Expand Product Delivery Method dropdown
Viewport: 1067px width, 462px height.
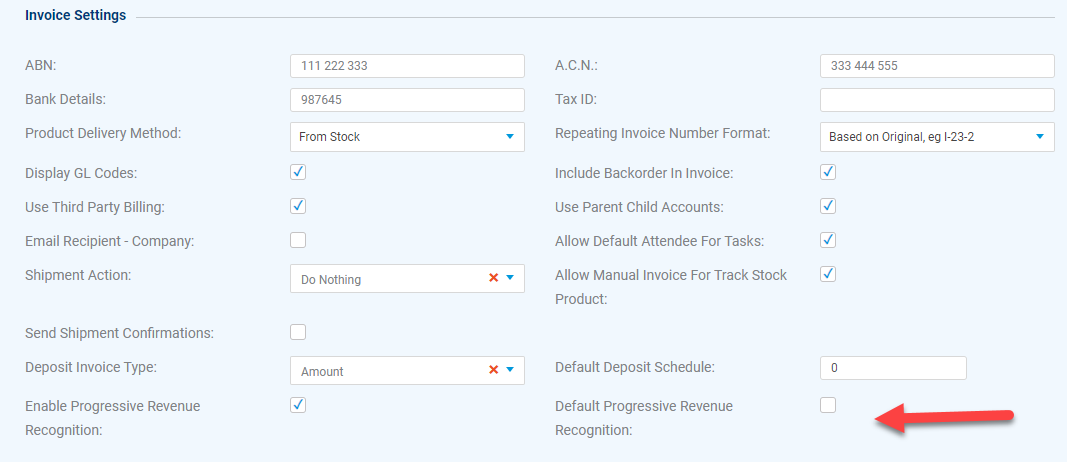(x=407, y=137)
